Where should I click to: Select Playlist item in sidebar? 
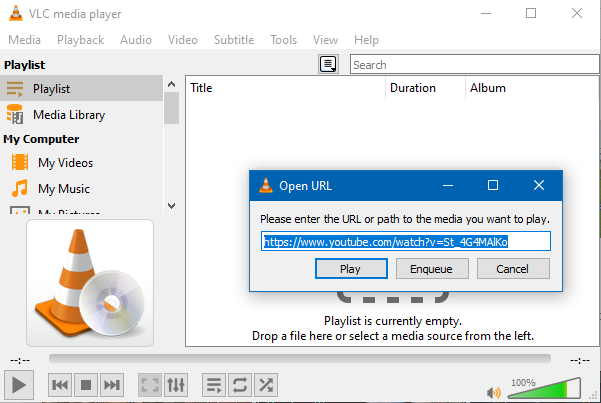(x=81, y=89)
